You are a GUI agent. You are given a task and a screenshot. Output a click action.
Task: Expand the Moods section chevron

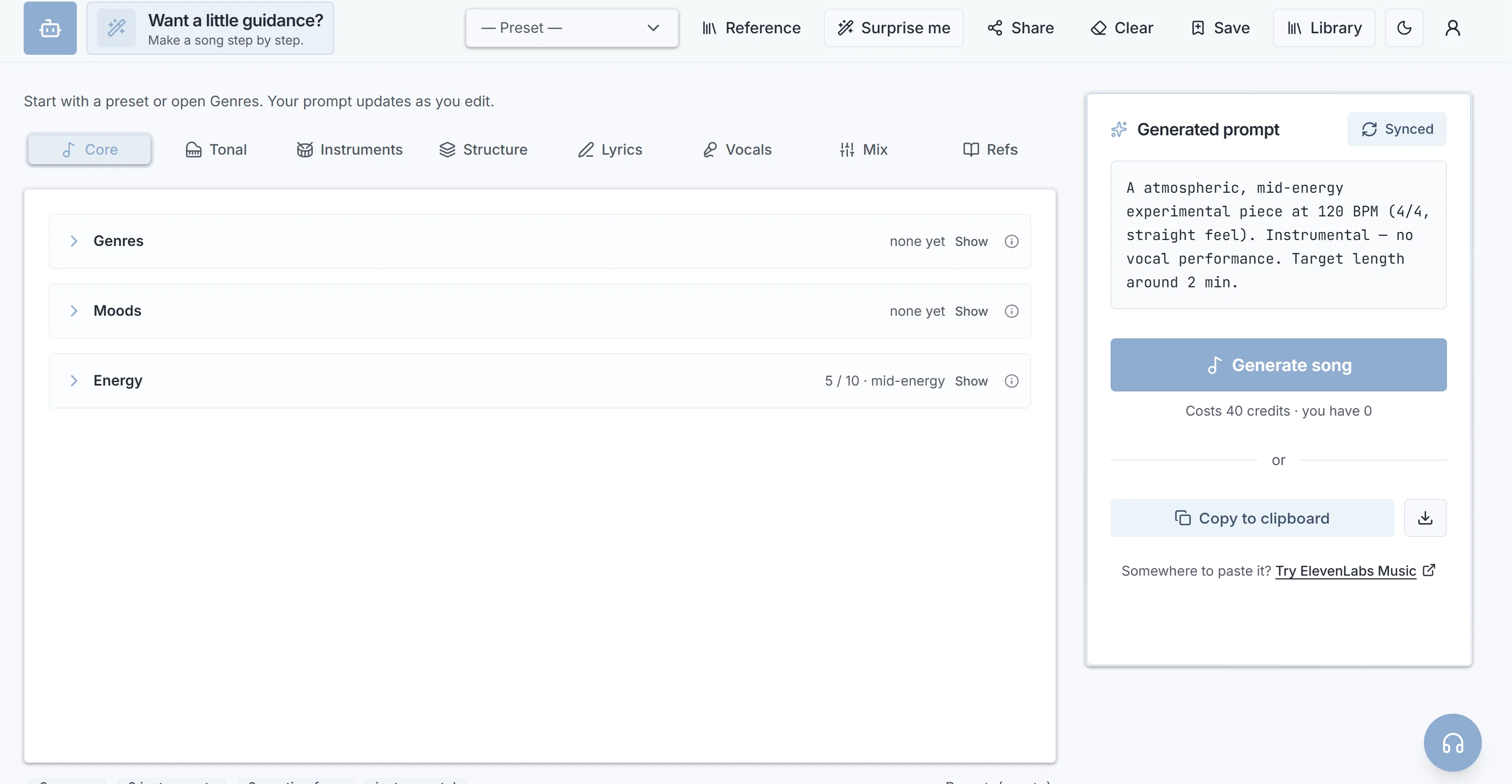pos(74,311)
